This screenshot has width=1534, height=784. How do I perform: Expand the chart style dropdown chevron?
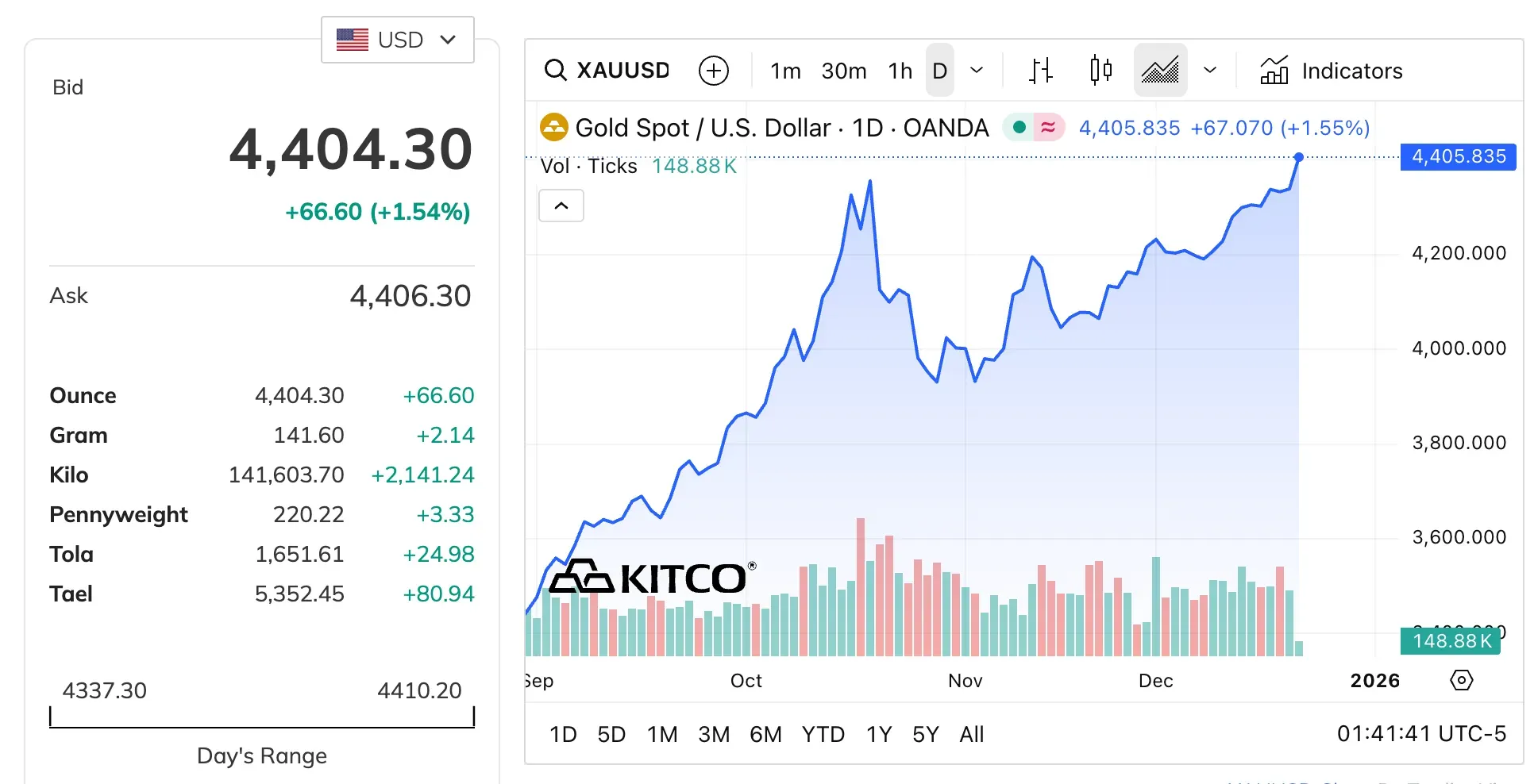point(1210,71)
